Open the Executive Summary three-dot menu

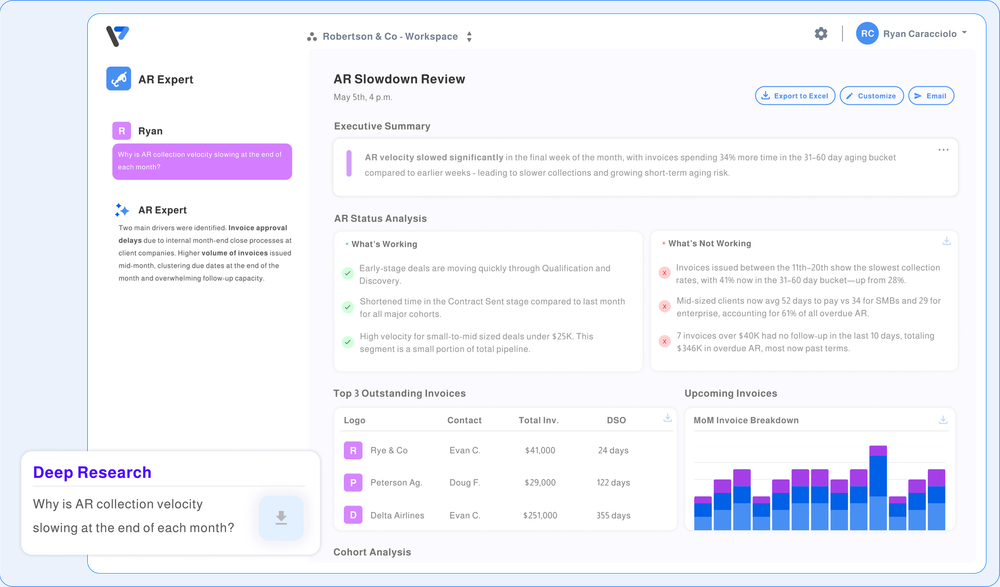(x=943, y=150)
